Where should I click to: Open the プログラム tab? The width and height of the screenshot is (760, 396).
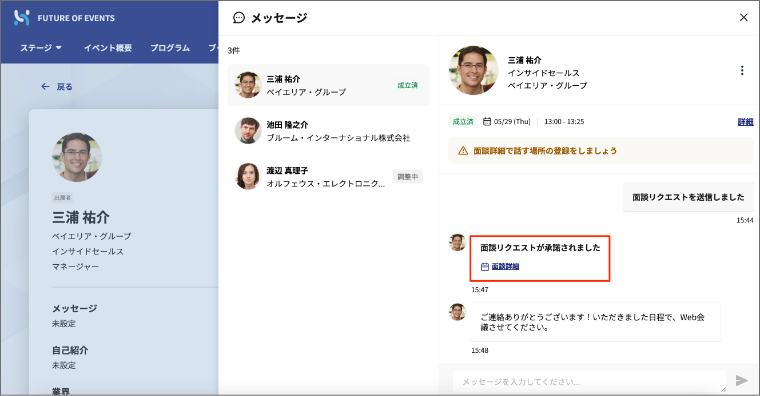coord(170,48)
